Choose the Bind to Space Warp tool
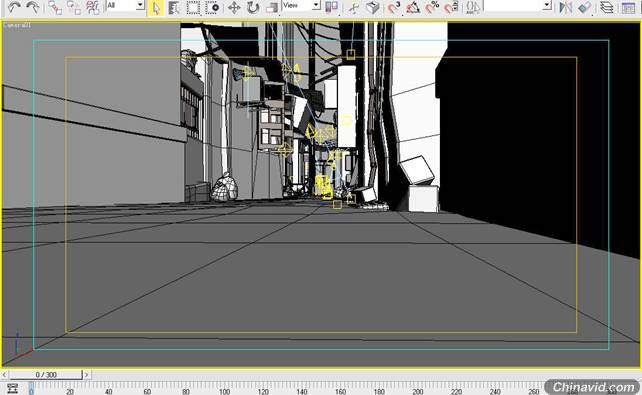642x395 pixels. 93,7
